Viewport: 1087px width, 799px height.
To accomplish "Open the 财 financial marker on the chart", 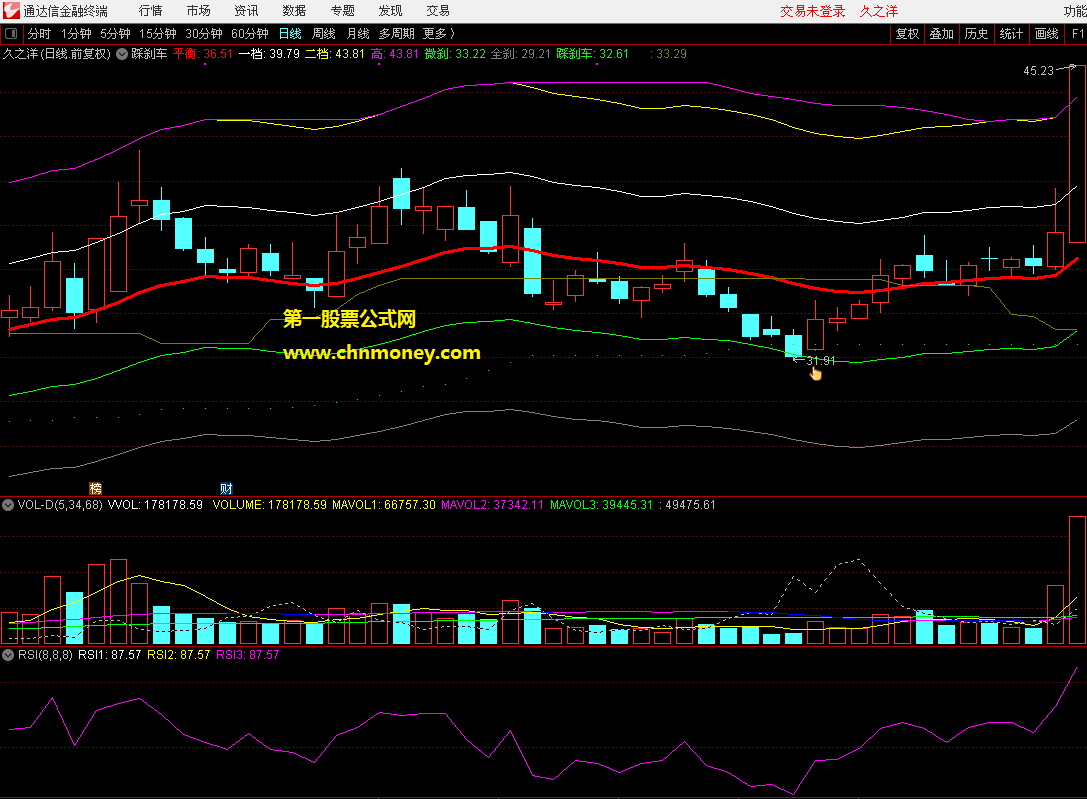I will [226, 489].
